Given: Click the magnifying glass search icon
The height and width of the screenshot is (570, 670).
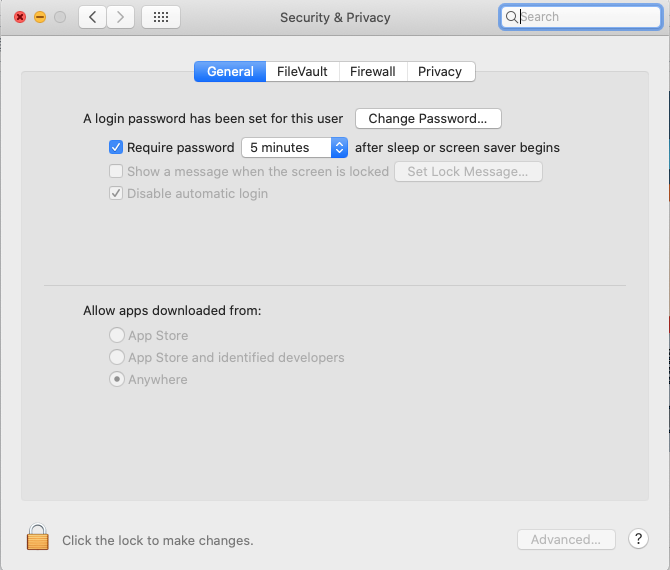Looking at the screenshot, I should [x=512, y=17].
